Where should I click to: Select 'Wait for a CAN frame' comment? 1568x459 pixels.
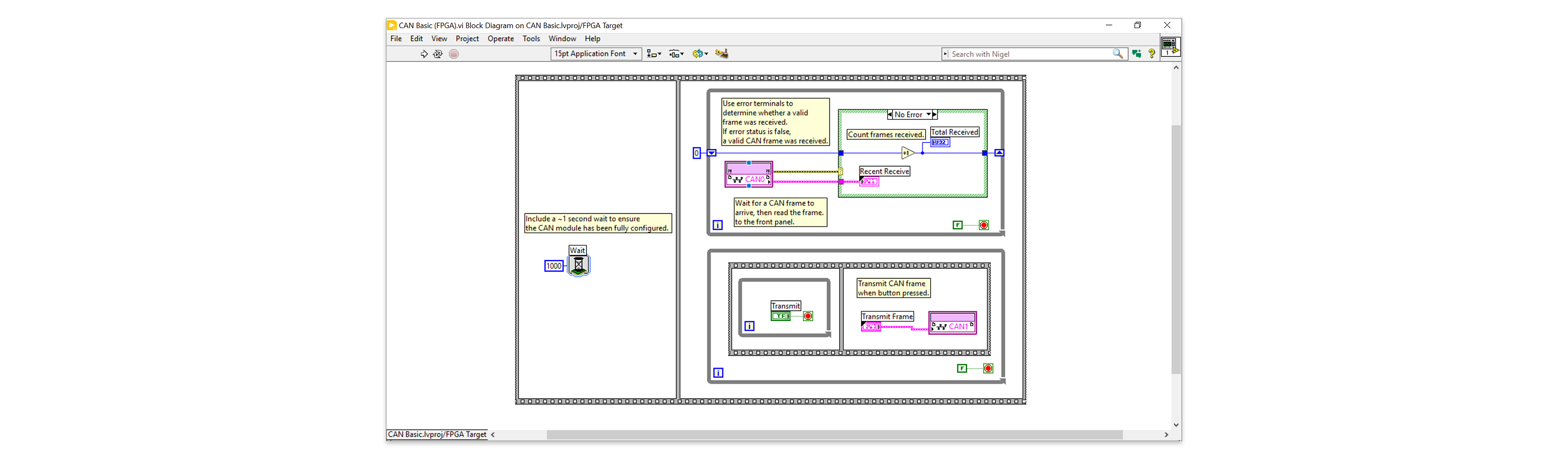pos(780,212)
